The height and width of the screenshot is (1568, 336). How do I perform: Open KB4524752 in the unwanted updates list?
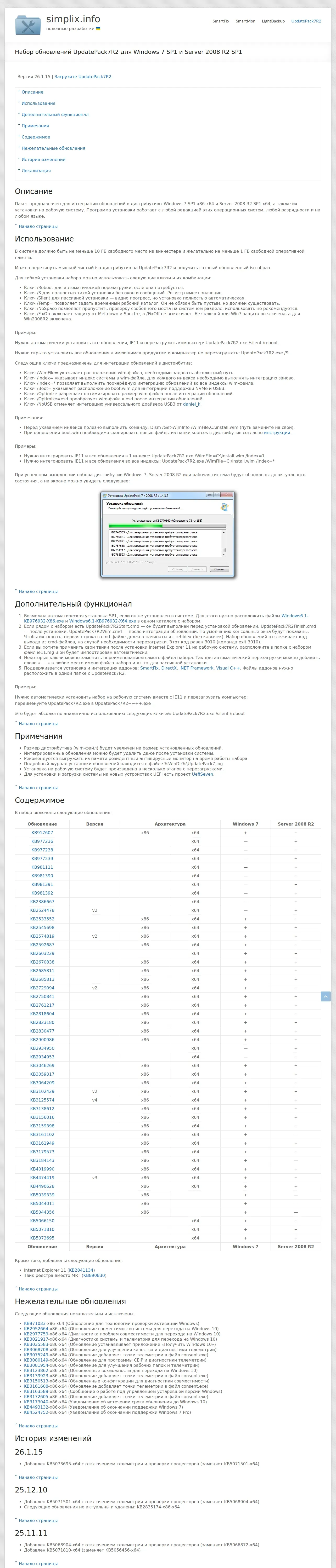pyautogui.click(x=36, y=1412)
